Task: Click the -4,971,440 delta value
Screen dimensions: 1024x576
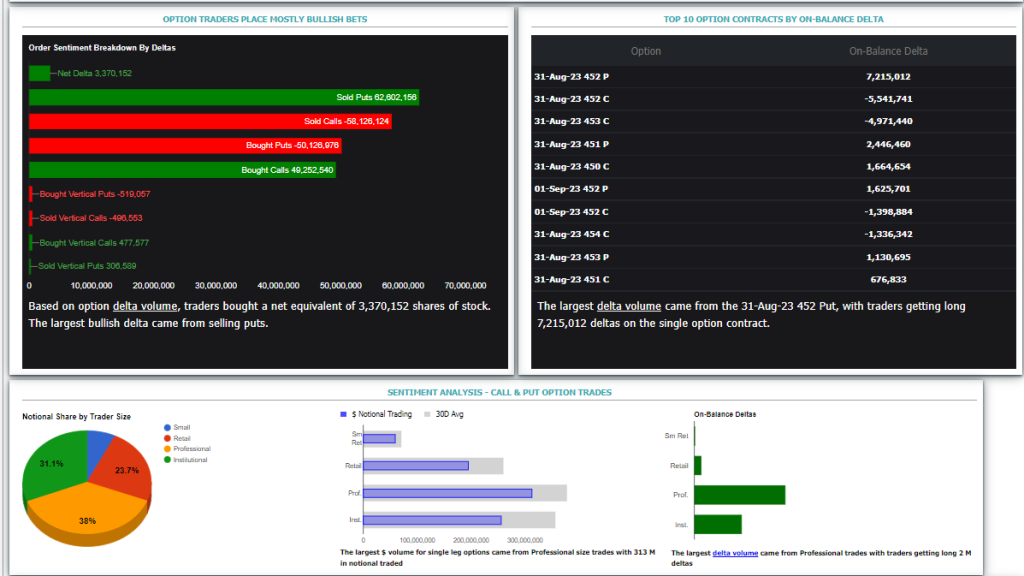Action: tap(888, 121)
